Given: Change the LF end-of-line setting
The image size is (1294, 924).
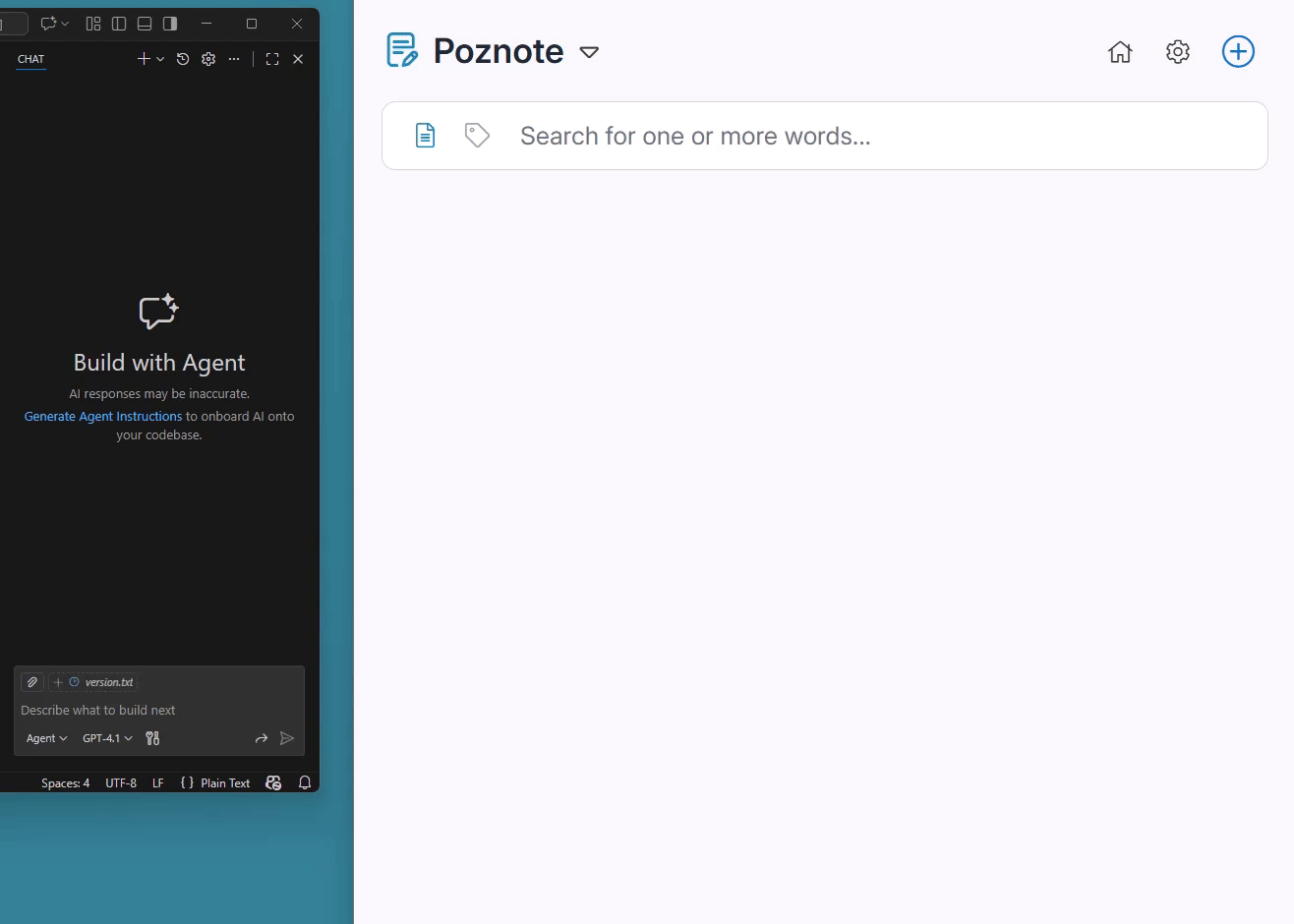Looking at the screenshot, I should point(157,783).
